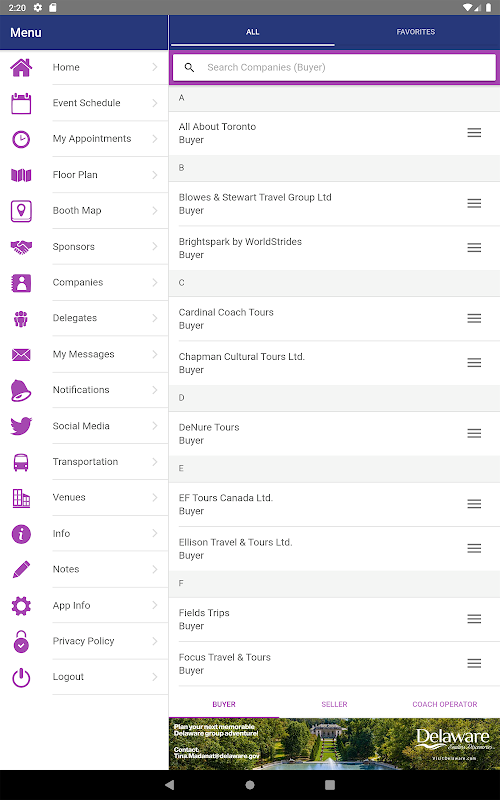Tap the Logout power icon
This screenshot has width=500, height=800.
pyautogui.click(x=21, y=678)
